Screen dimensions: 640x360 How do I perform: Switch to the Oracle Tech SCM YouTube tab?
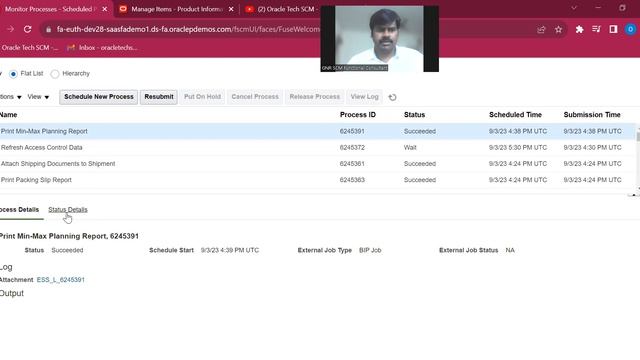coord(282,9)
